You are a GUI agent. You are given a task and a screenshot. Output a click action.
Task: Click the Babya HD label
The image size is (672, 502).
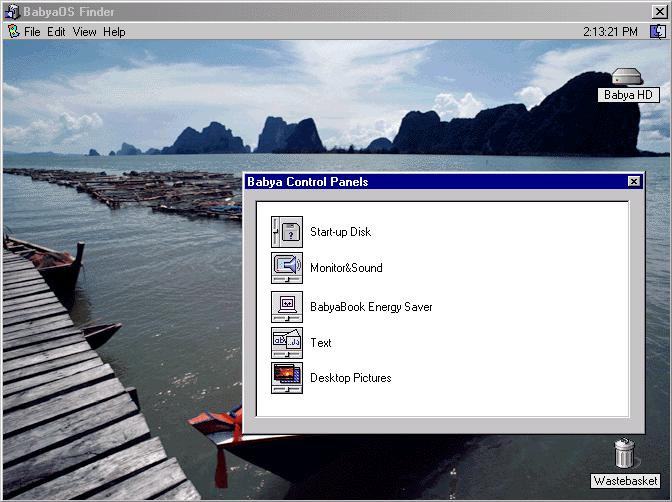pyautogui.click(x=628, y=95)
